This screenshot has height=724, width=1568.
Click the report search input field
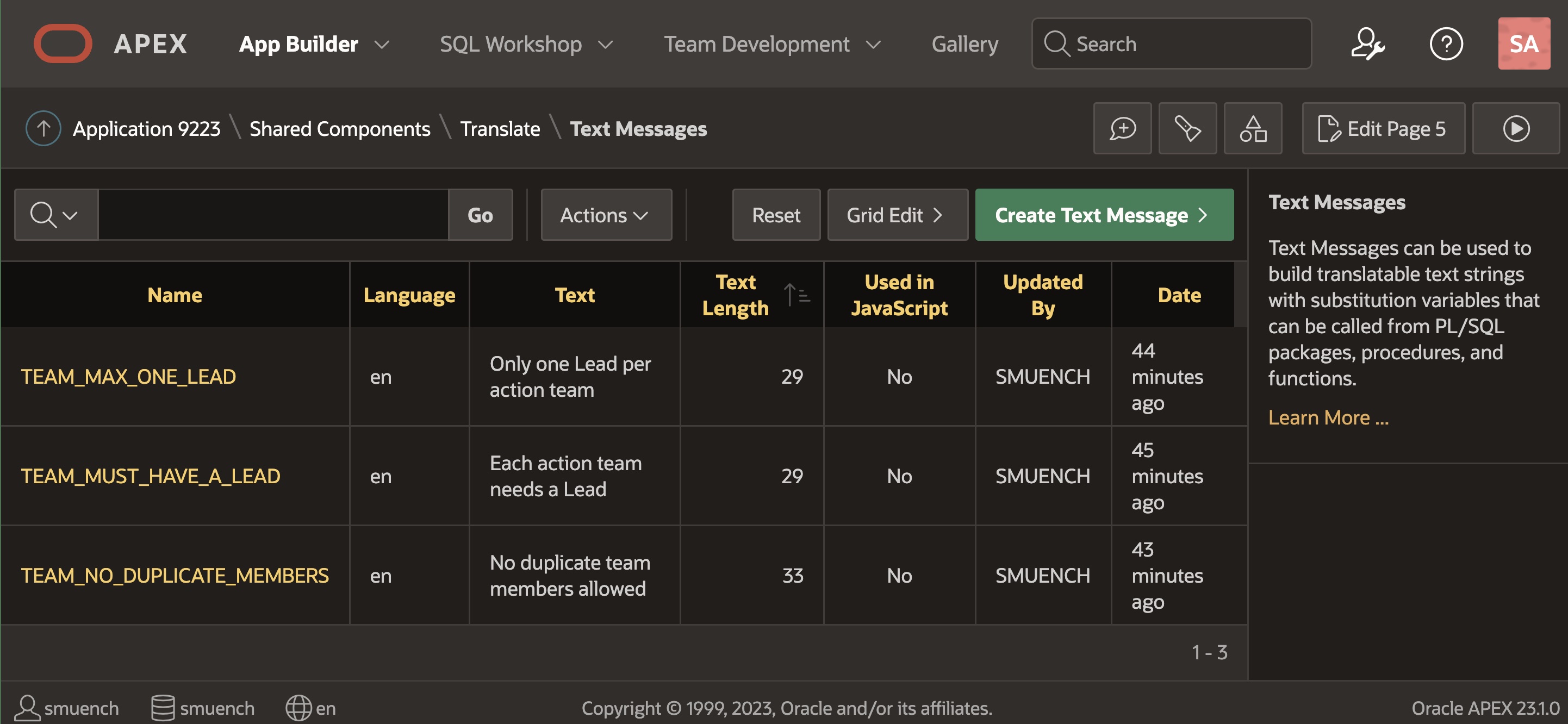pyautogui.click(x=273, y=215)
